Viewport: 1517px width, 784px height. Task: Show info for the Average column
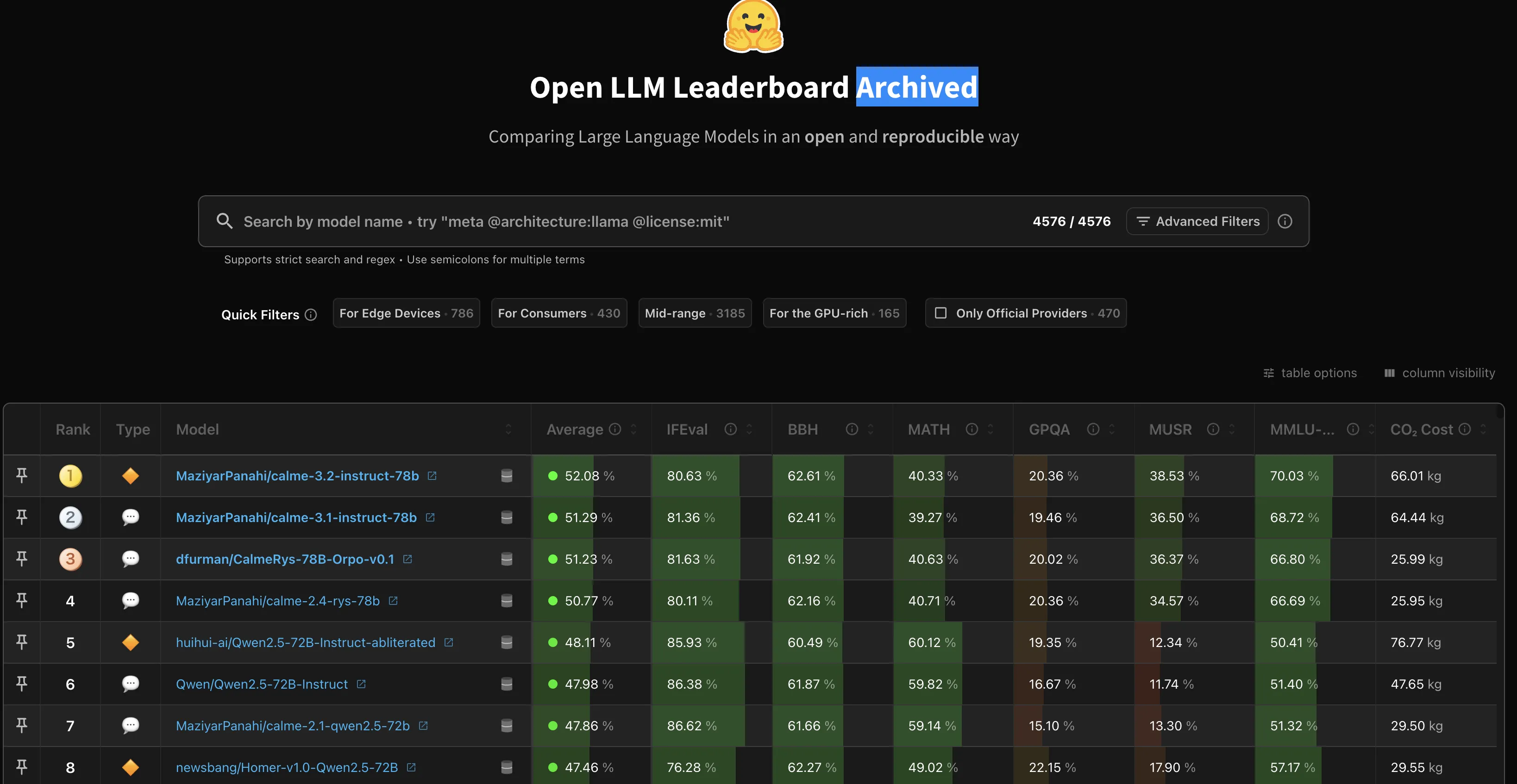pyautogui.click(x=615, y=429)
